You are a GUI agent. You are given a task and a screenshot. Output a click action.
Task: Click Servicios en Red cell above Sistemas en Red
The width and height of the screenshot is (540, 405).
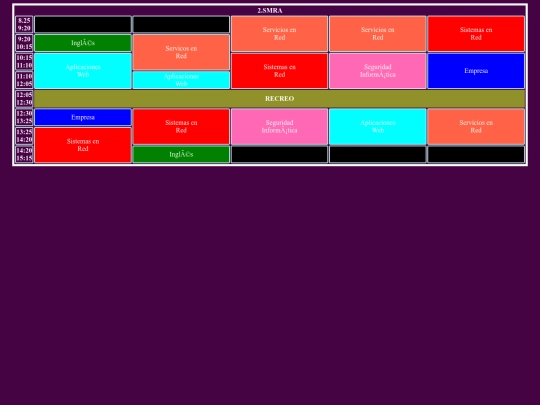[279, 34]
